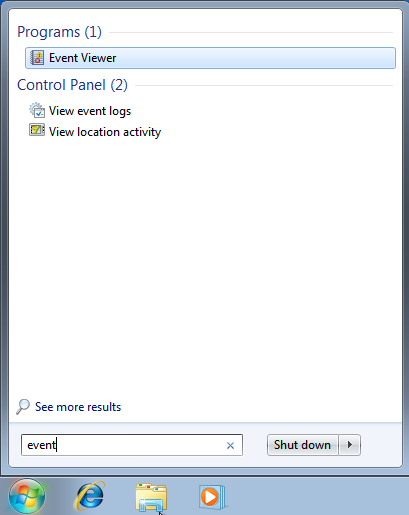The height and width of the screenshot is (515, 409).
Task: Open Windows Media Player from taskbar
Action: tap(212, 497)
